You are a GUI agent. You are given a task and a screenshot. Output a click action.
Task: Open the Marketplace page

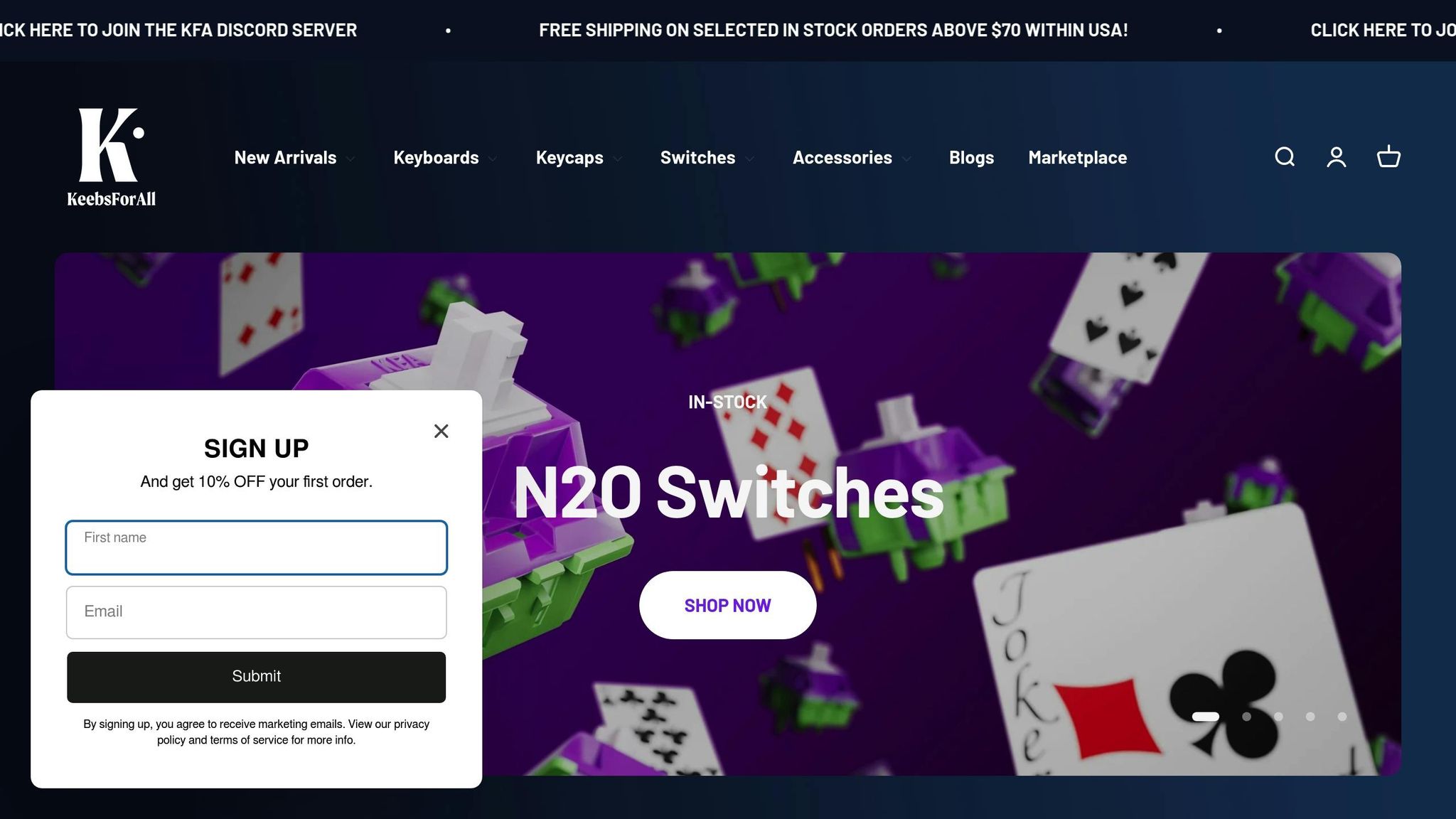tap(1077, 158)
